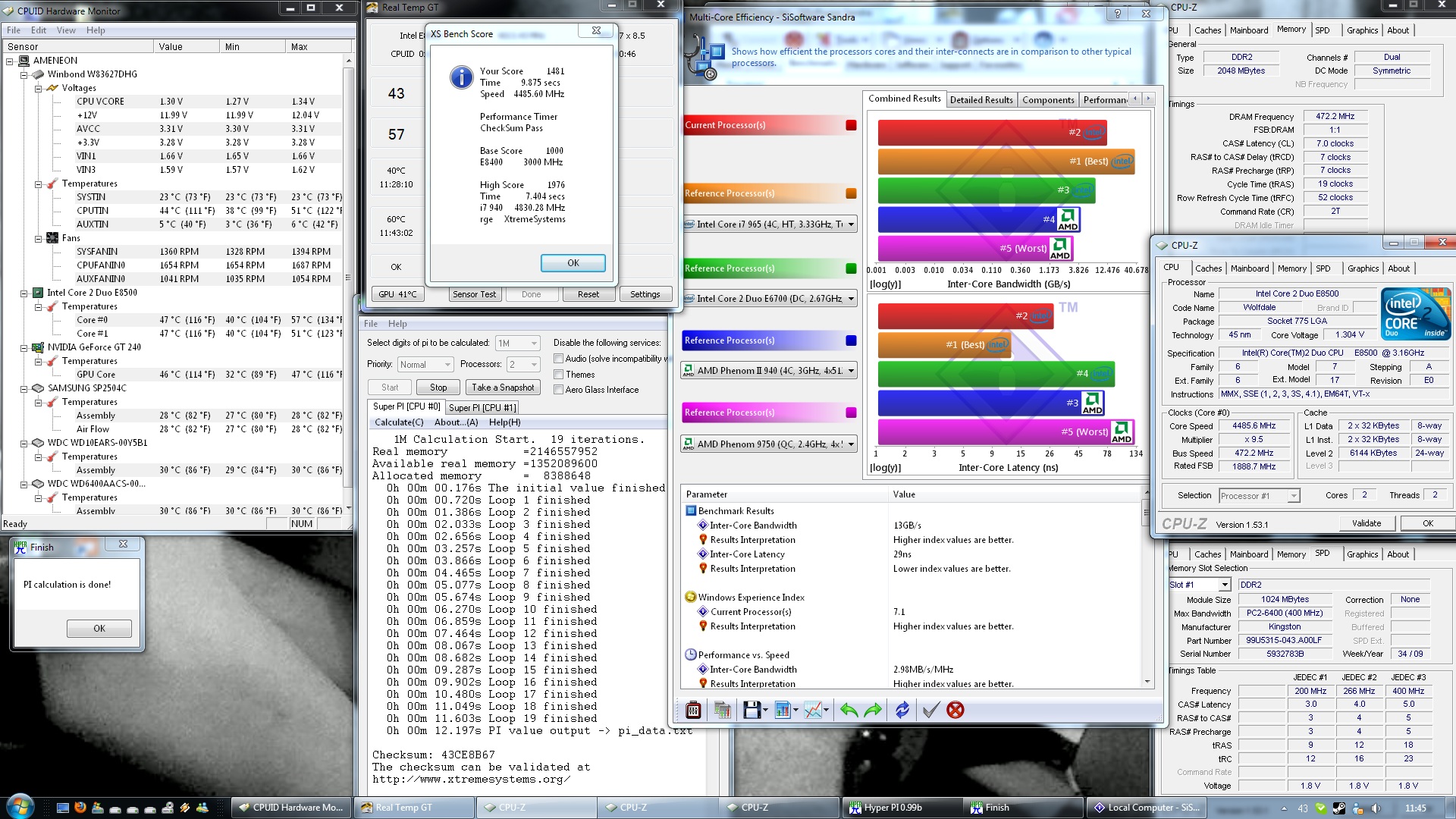Open the Edit menu in Hardware Monitor

[x=39, y=30]
